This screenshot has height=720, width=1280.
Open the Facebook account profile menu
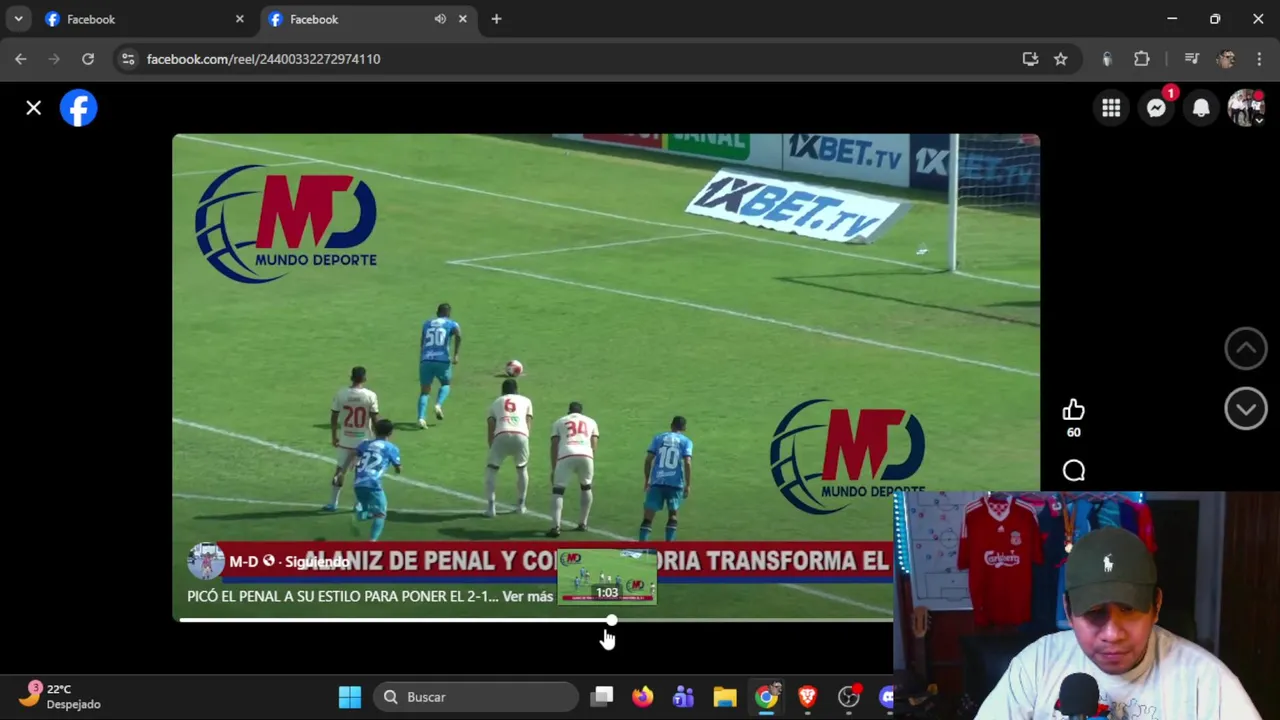point(1246,108)
